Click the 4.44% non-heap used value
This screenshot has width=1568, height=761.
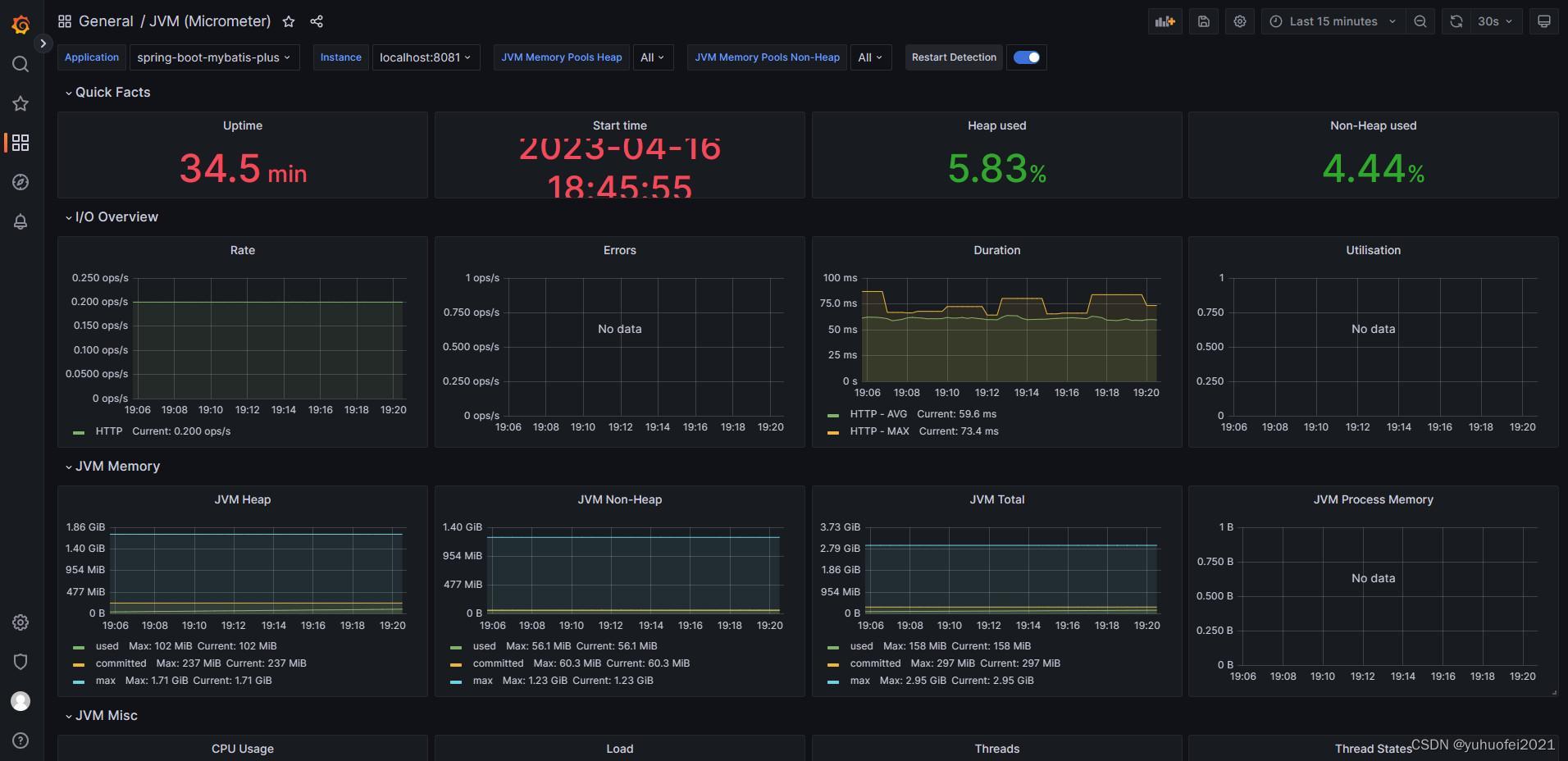[1373, 169]
